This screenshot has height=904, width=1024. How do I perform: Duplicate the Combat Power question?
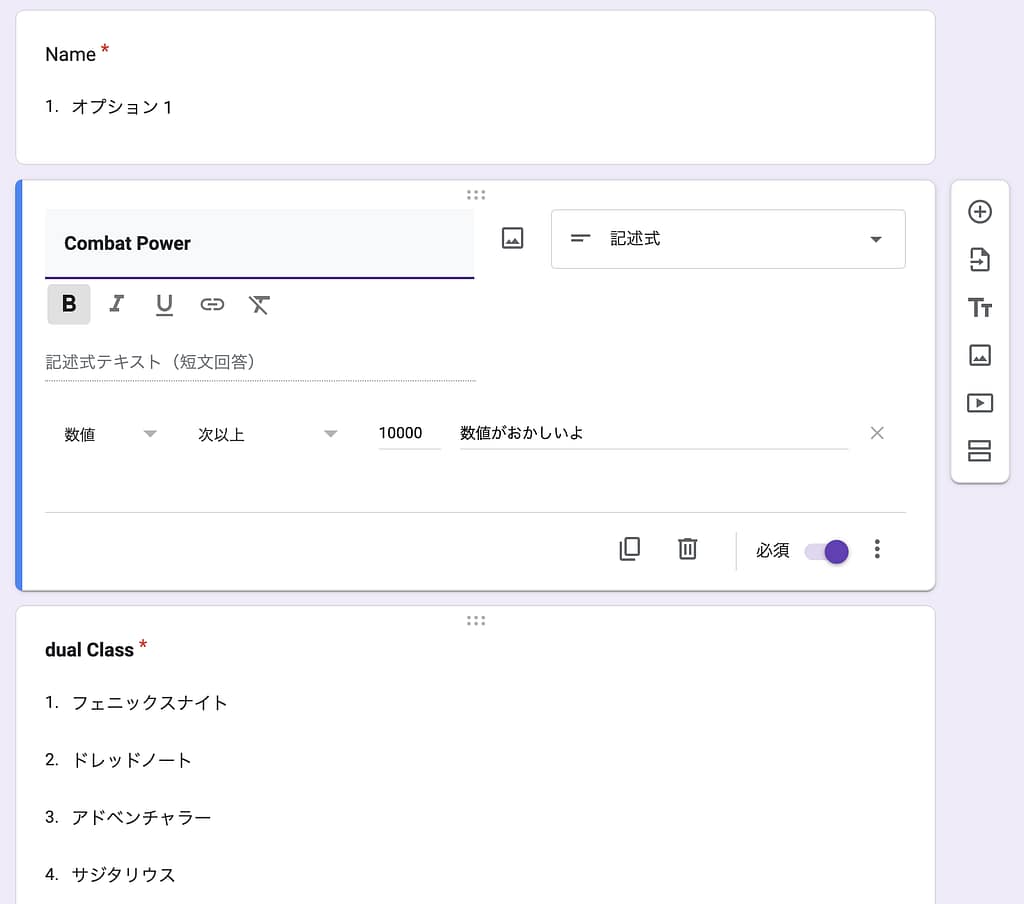tap(630, 549)
